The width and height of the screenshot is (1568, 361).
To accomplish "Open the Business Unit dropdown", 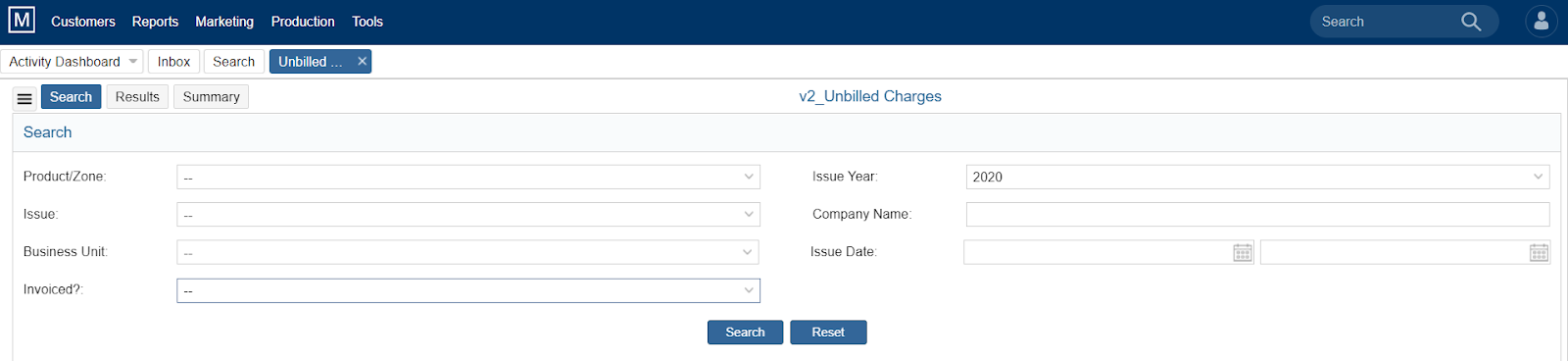I will pyautogui.click(x=468, y=252).
